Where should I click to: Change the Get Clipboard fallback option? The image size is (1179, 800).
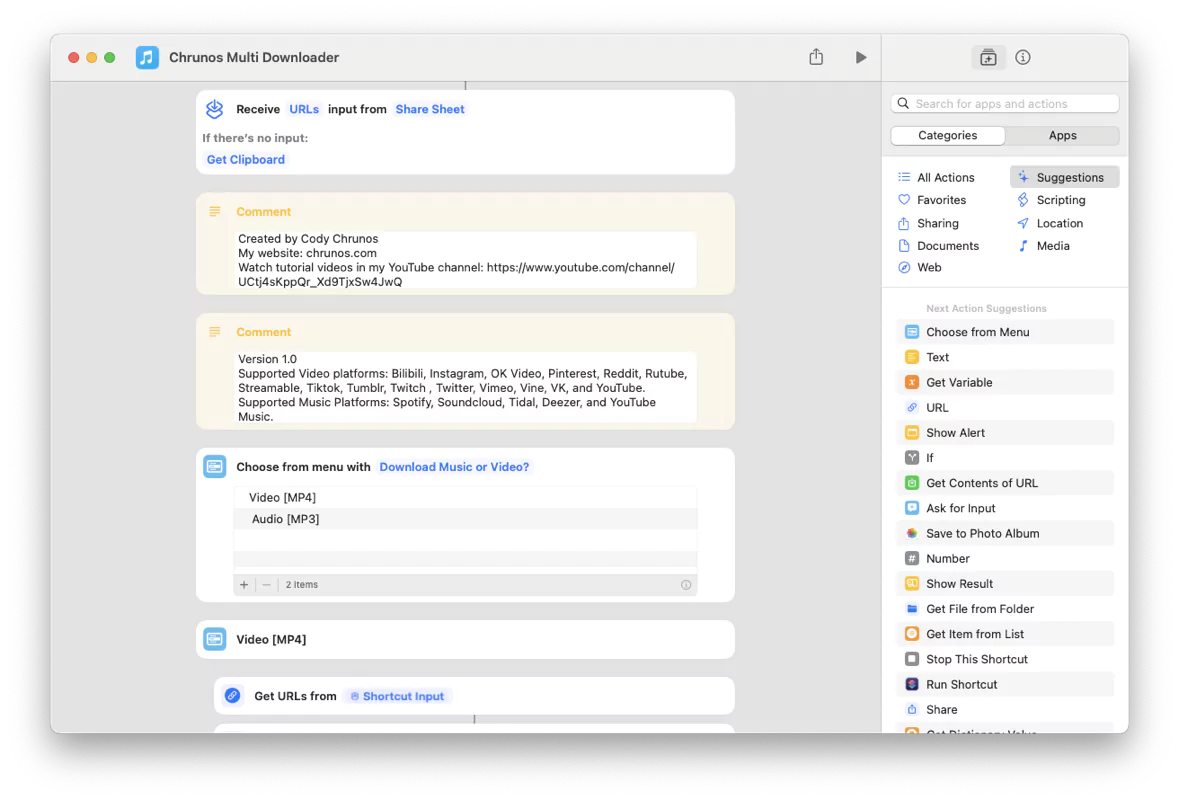[x=246, y=160]
